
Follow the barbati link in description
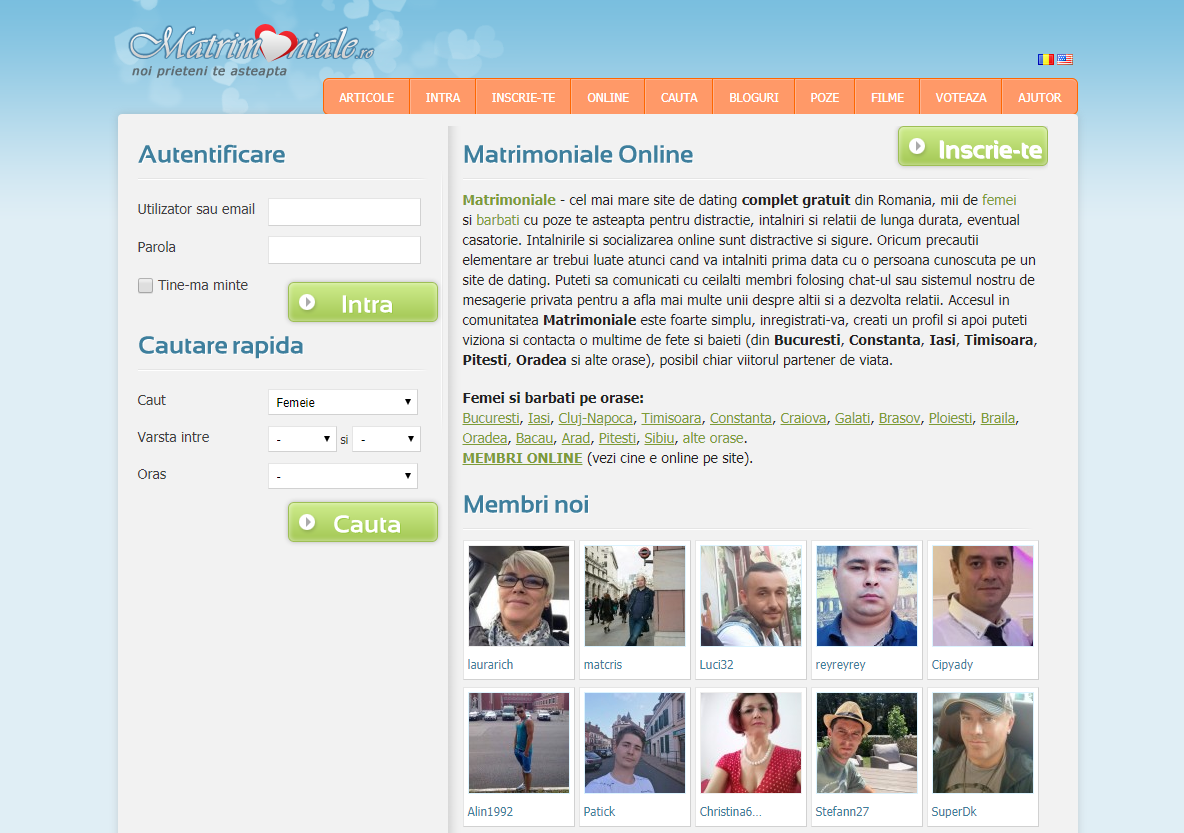(x=498, y=220)
